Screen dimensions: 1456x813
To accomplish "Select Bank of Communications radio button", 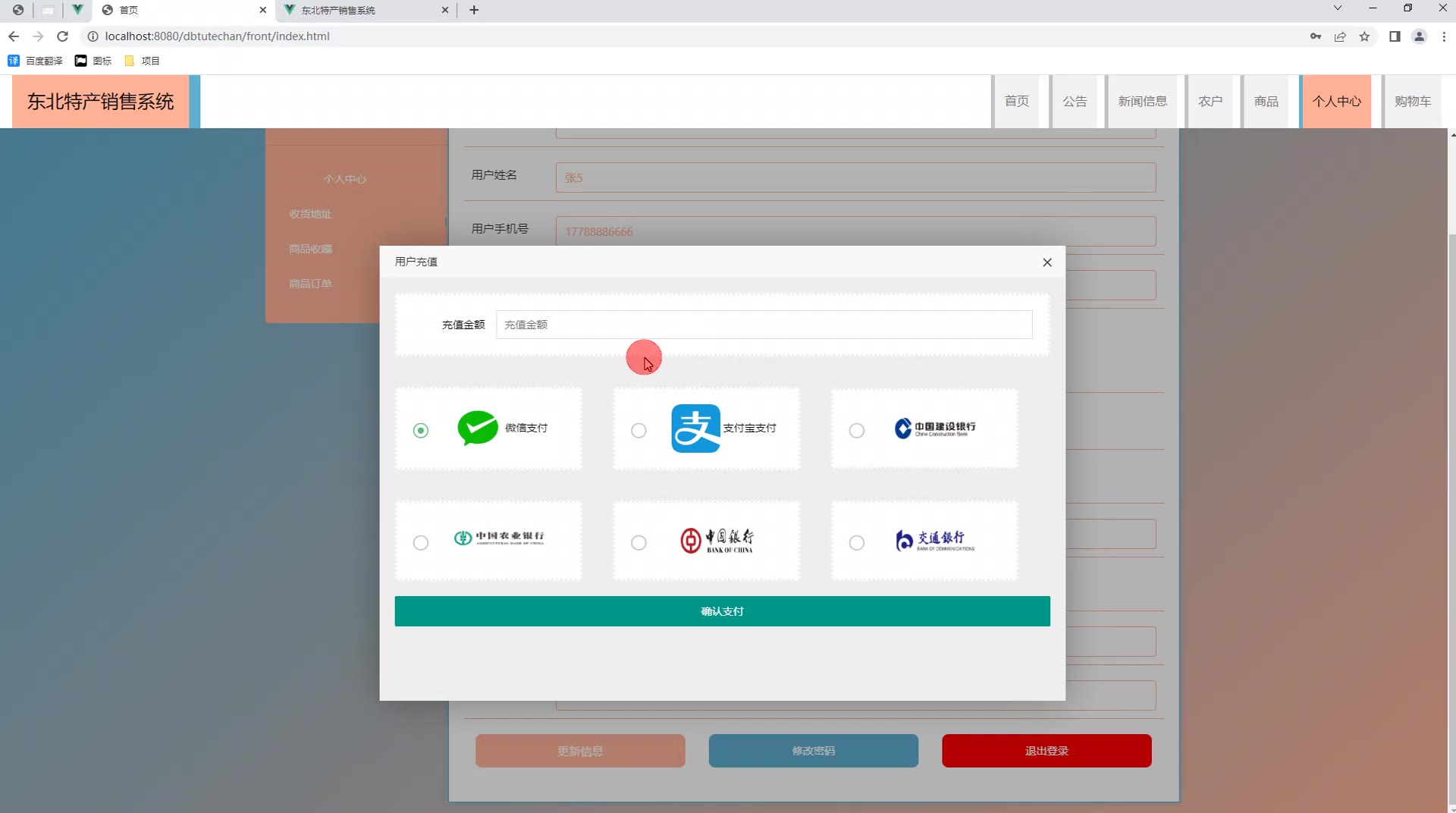I will (857, 543).
